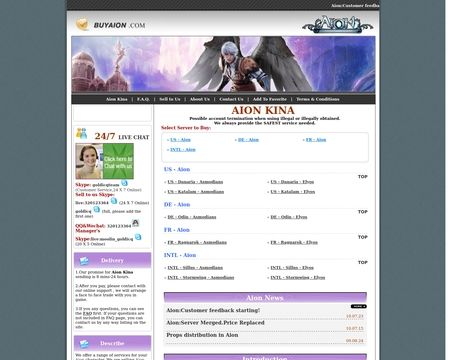Click the Aion game logo in header

pyautogui.click(x=337, y=24)
